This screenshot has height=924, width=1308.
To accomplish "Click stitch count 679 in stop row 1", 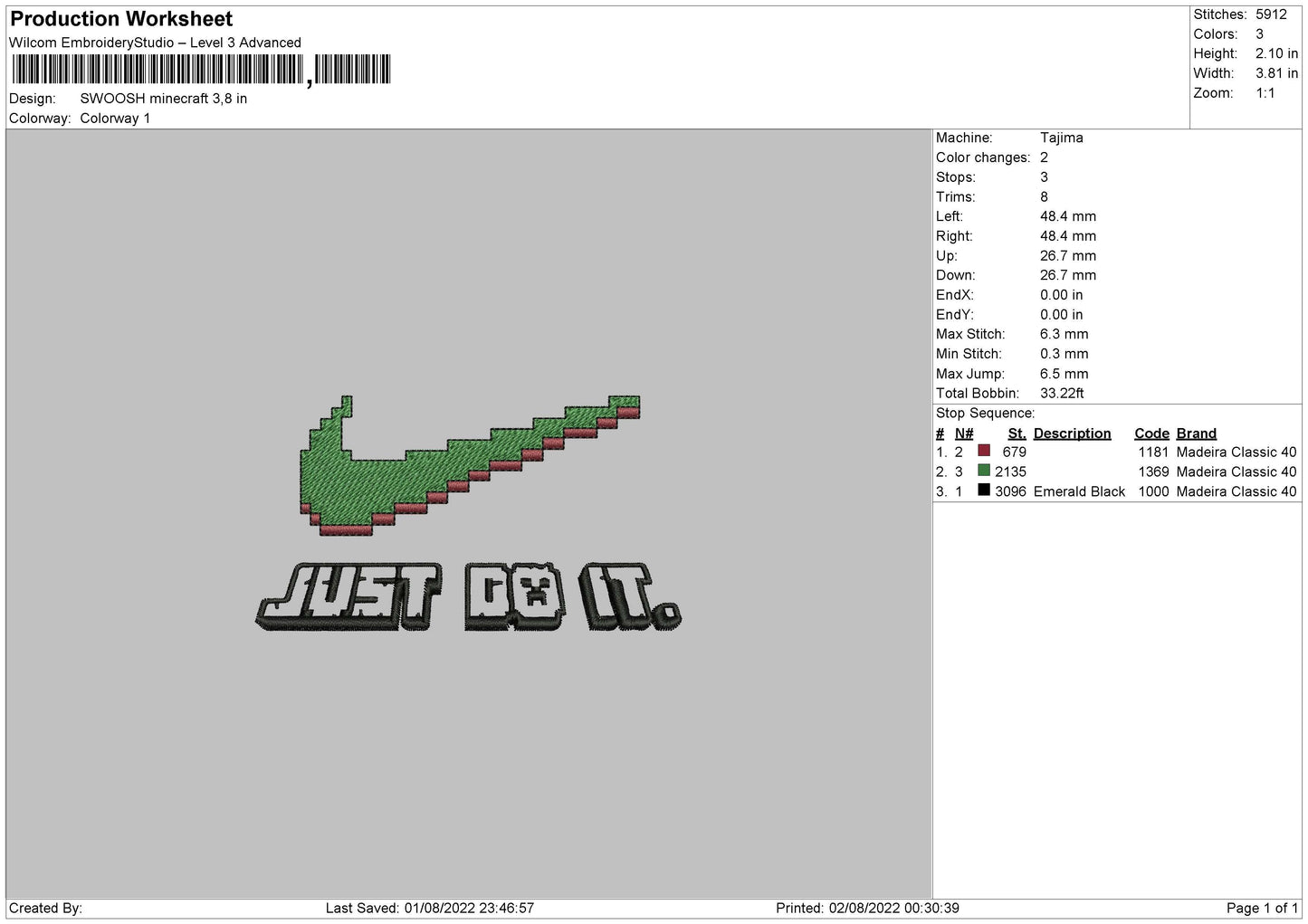I will point(1015,452).
